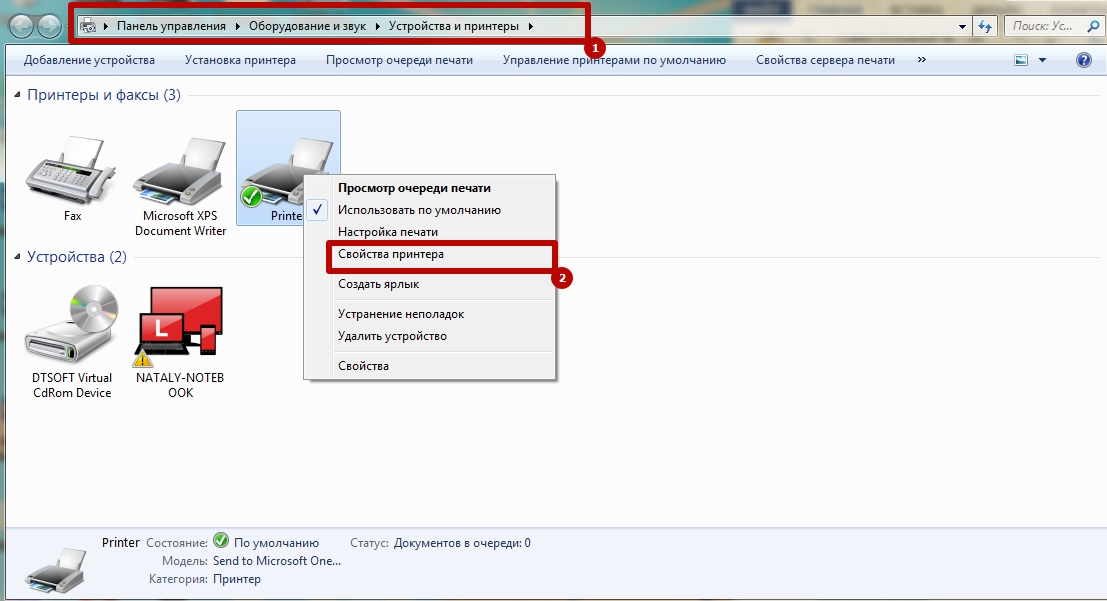Click "Установка принтера" in the toolbar
The image size is (1107, 601).
pyautogui.click(x=240, y=60)
